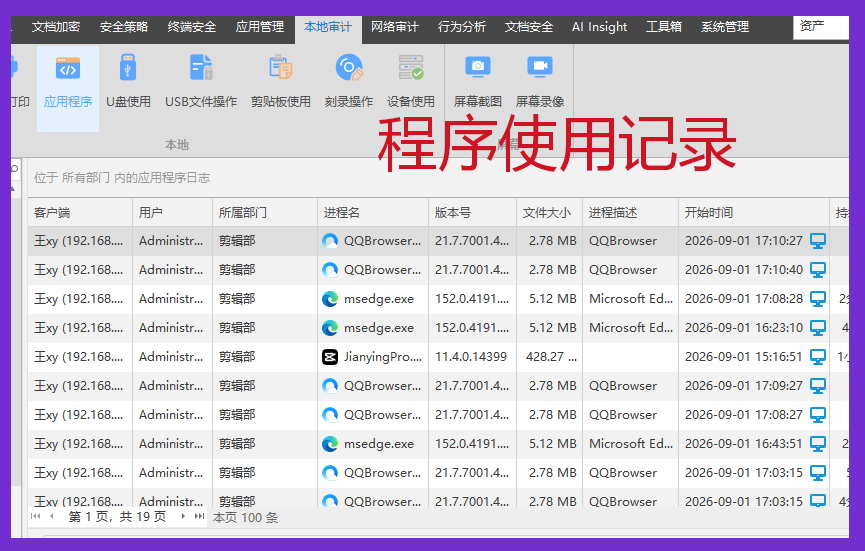Switch to 文档加密 tab
The width and height of the screenshot is (865, 551).
point(56,27)
